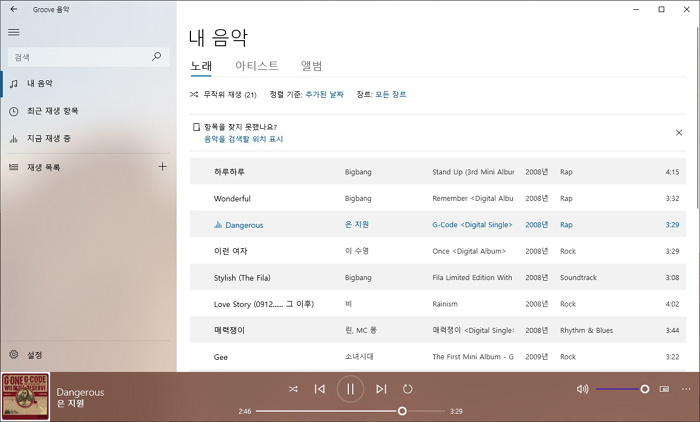Click the 음악을 검색할 위치 표시 link
The height and width of the screenshot is (422, 700).
point(243,139)
